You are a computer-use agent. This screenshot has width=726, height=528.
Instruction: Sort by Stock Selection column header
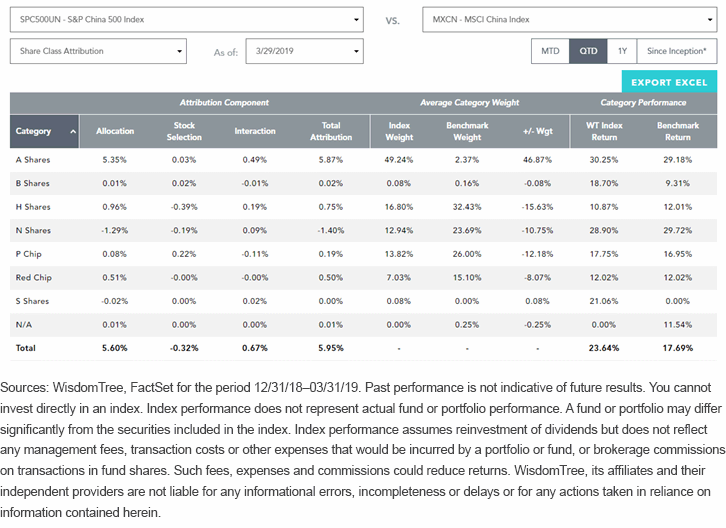[184, 131]
